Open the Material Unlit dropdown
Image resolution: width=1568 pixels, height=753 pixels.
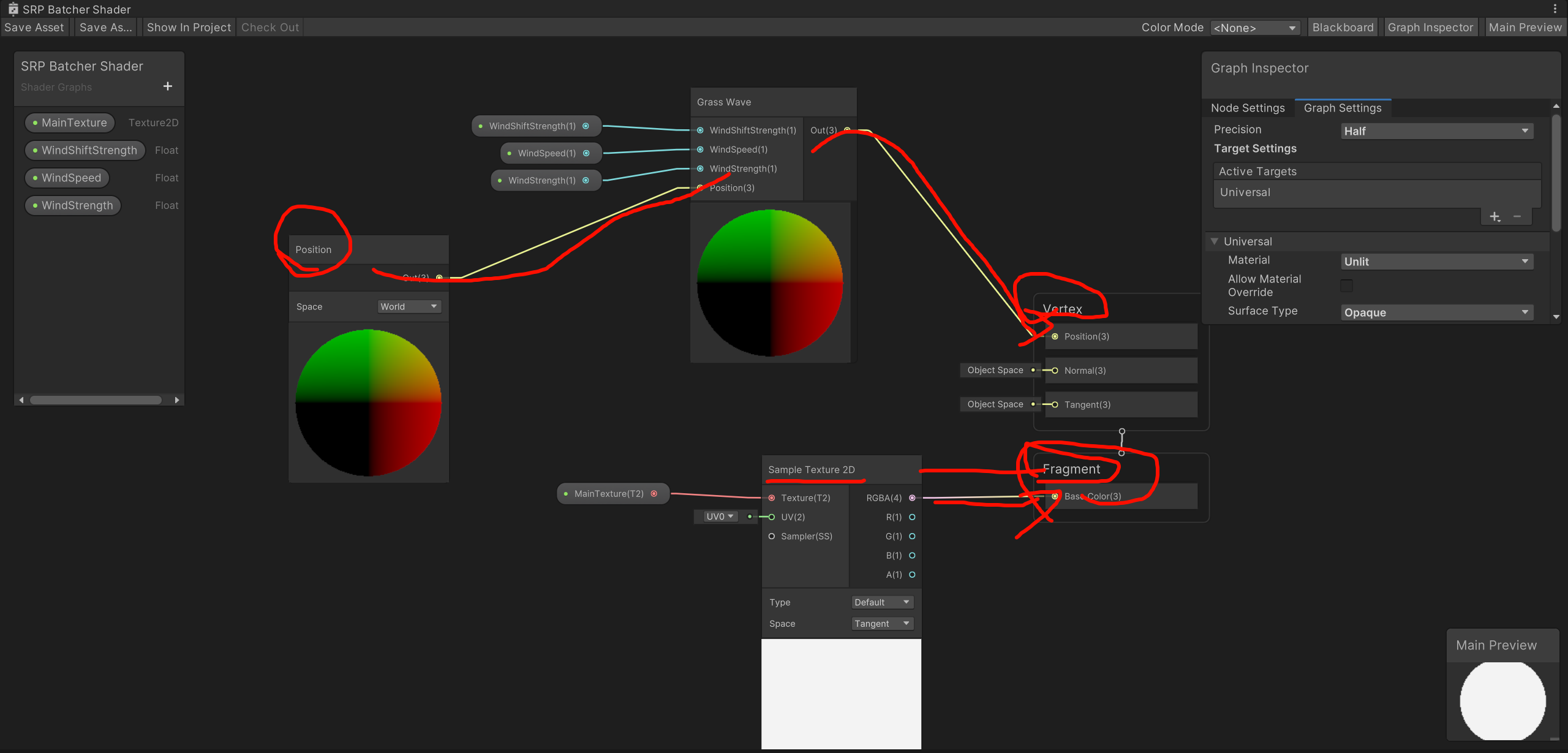click(x=1436, y=262)
